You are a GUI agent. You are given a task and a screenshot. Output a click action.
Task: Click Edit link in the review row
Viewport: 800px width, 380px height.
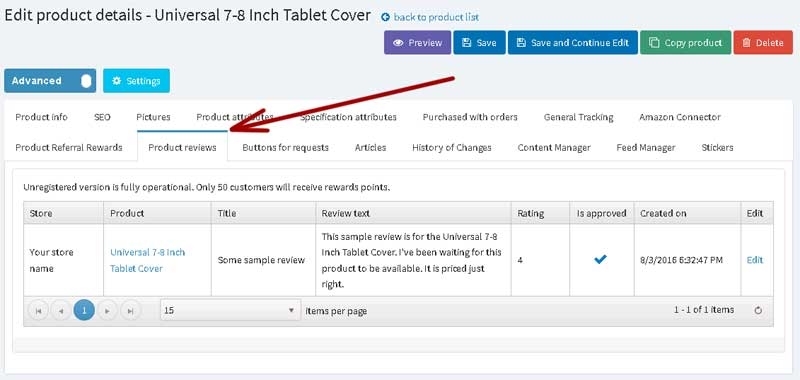(x=755, y=260)
